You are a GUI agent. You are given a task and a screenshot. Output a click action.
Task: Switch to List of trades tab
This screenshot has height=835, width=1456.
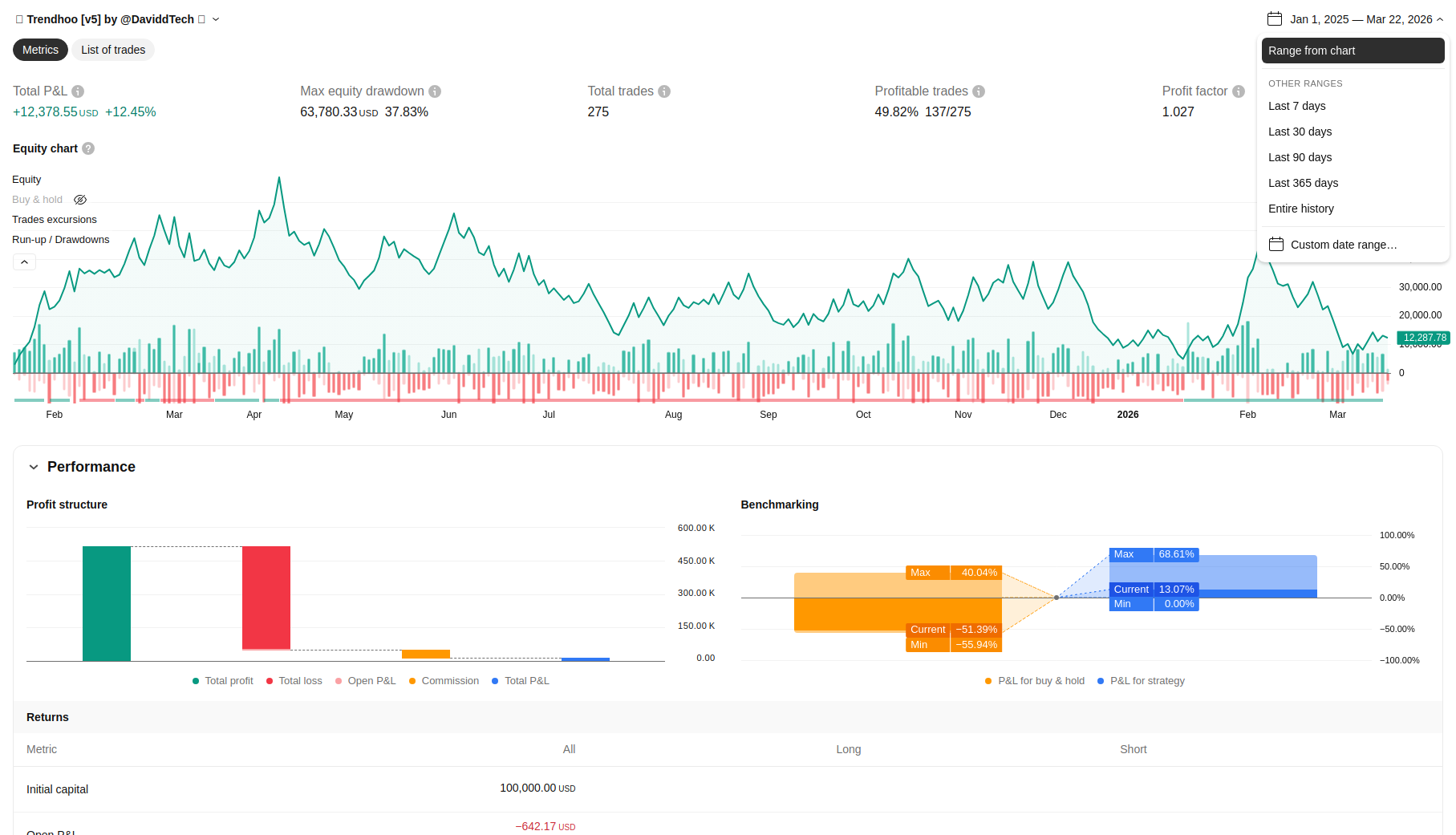[113, 50]
